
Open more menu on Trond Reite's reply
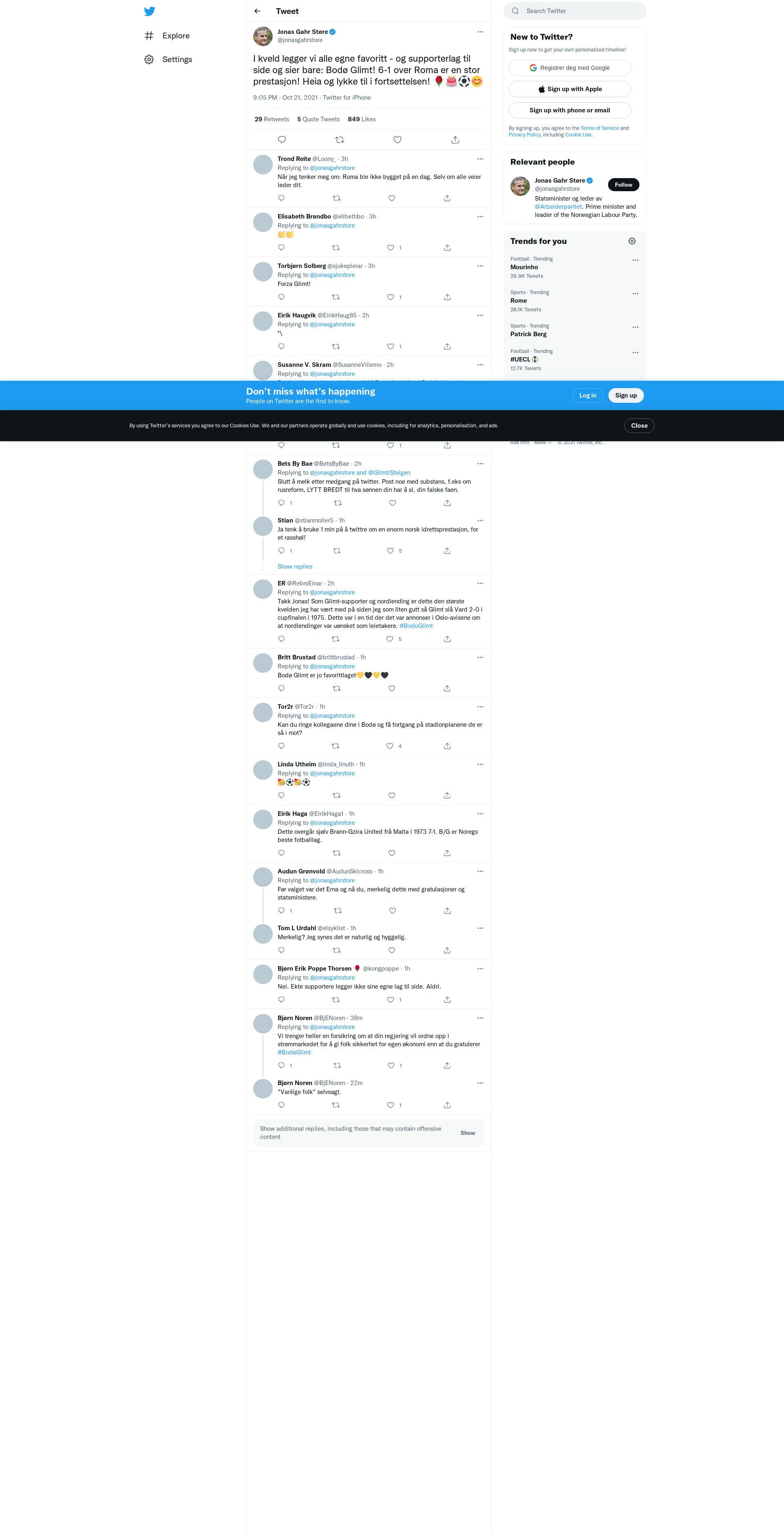tap(480, 159)
